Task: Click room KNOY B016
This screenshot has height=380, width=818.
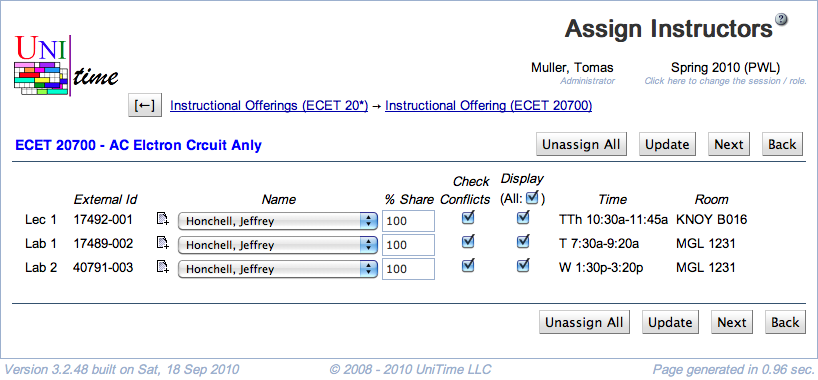Action: click(x=712, y=220)
